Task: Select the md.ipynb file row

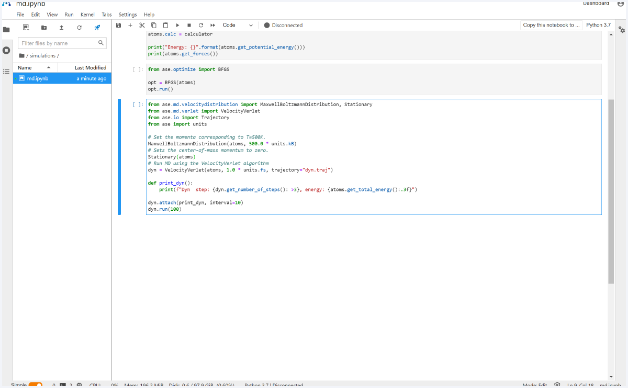Action: coord(62,78)
